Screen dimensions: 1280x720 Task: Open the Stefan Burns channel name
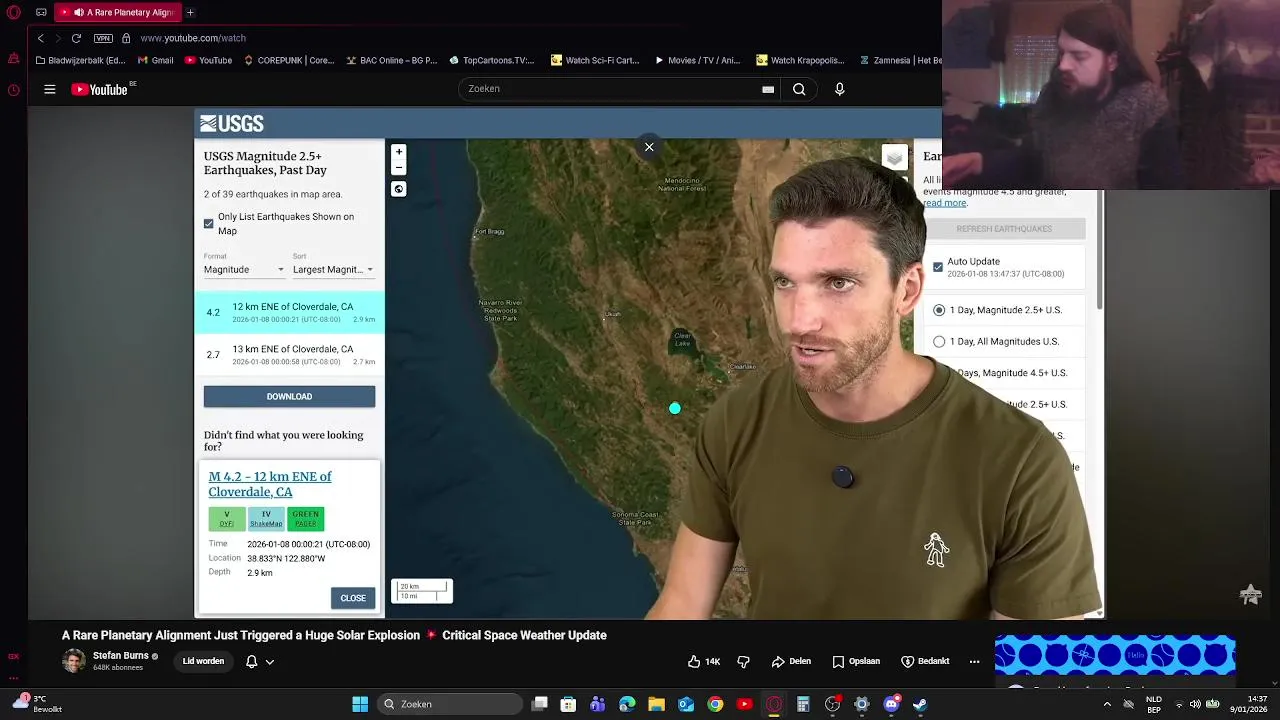[120, 656]
